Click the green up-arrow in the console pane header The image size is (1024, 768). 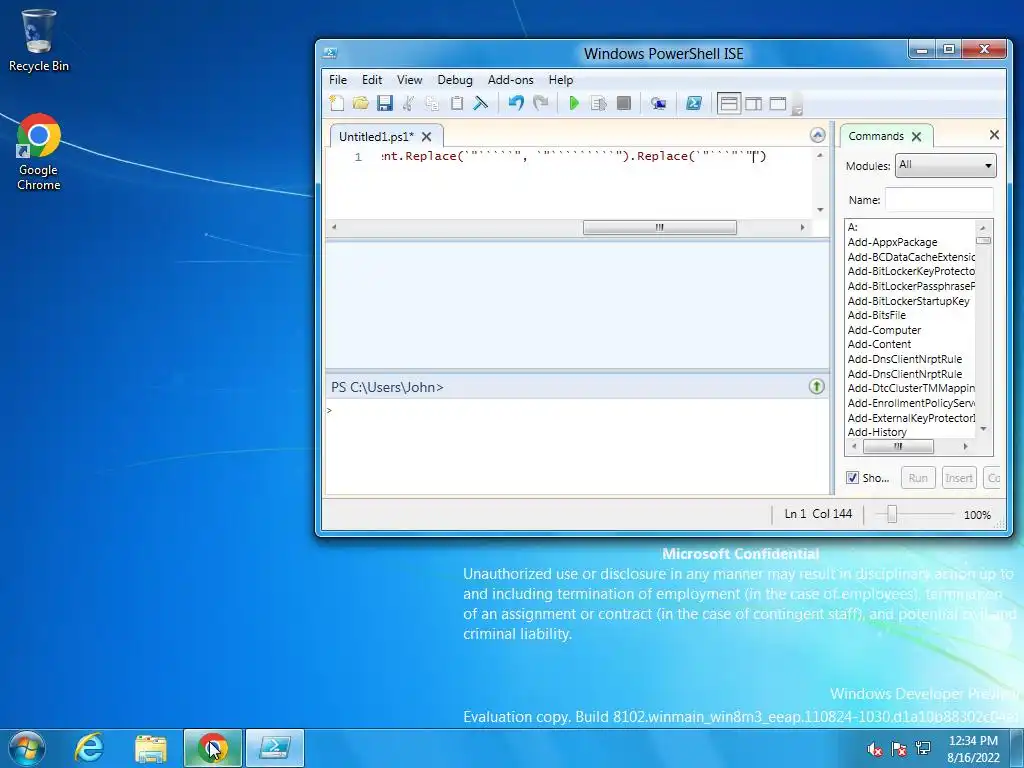pyautogui.click(x=816, y=386)
